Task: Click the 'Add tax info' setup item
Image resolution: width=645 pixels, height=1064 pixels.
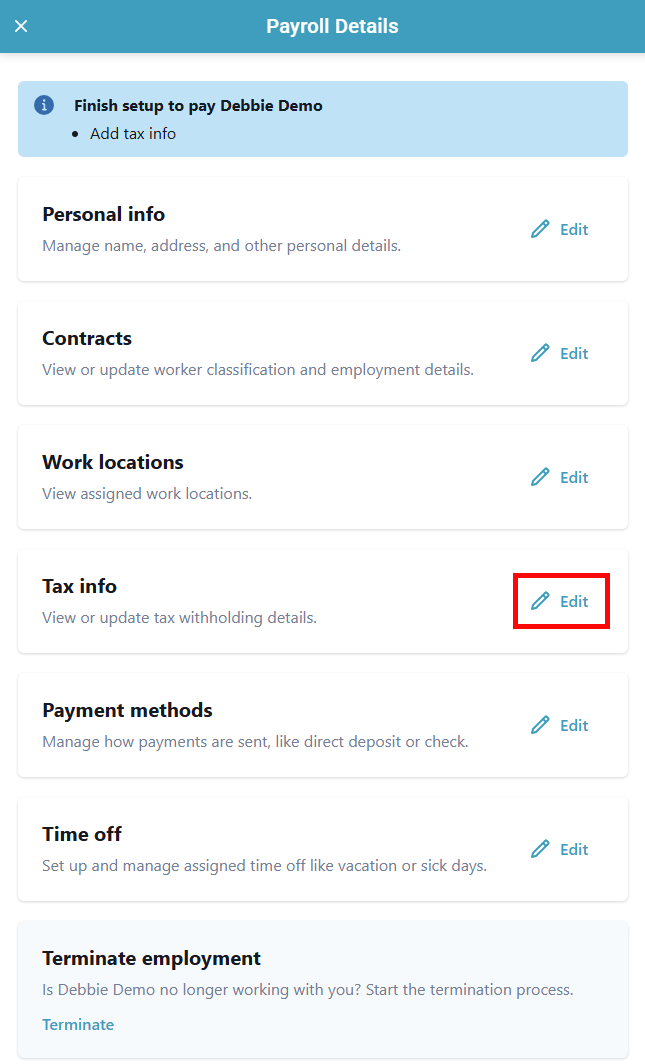Action: point(133,133)
